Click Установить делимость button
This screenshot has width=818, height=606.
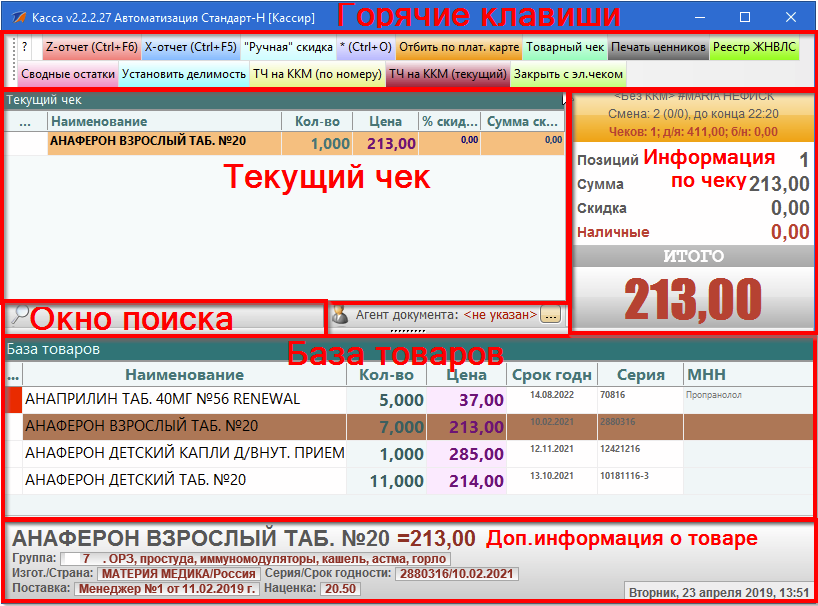tap(184, 74)
